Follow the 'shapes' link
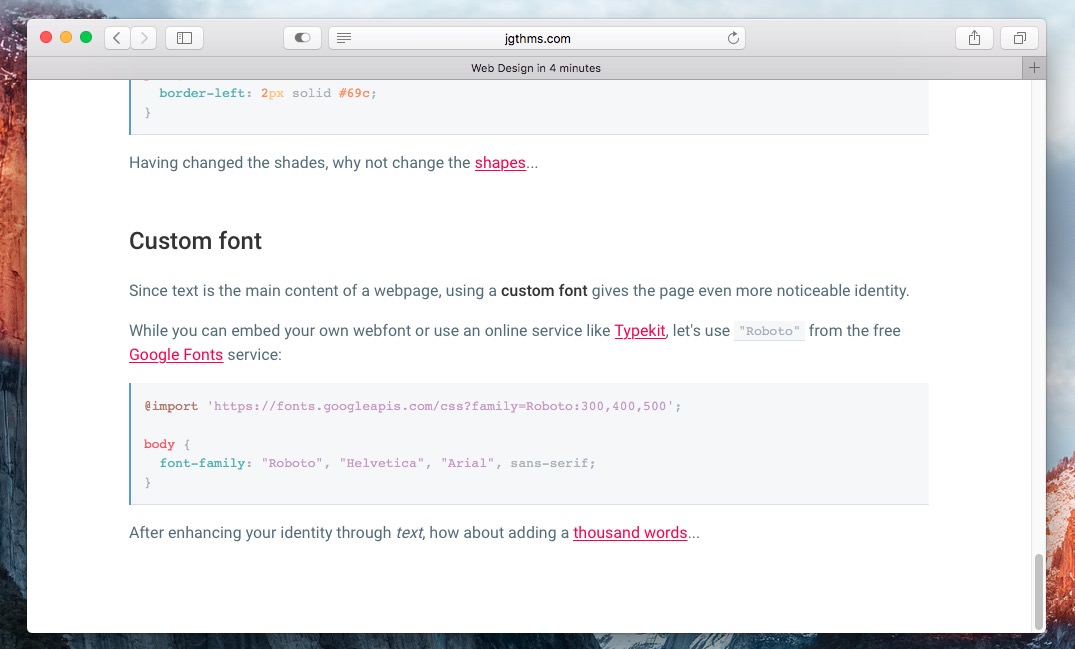The image size is (1075, 649). point(500,163)
